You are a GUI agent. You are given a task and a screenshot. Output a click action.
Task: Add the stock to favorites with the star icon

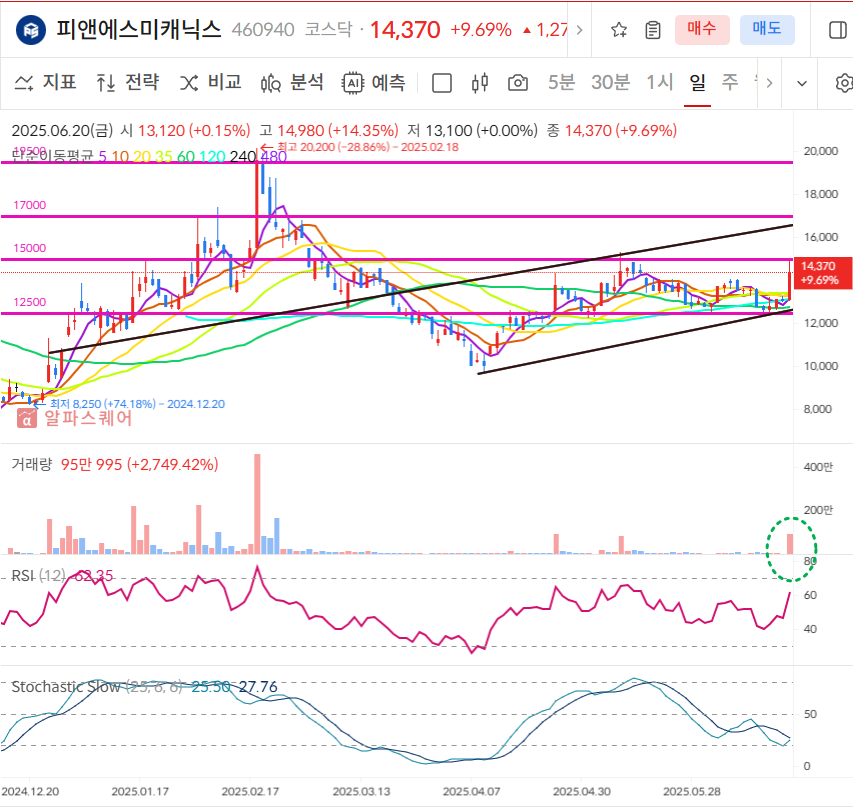(619, 29)
